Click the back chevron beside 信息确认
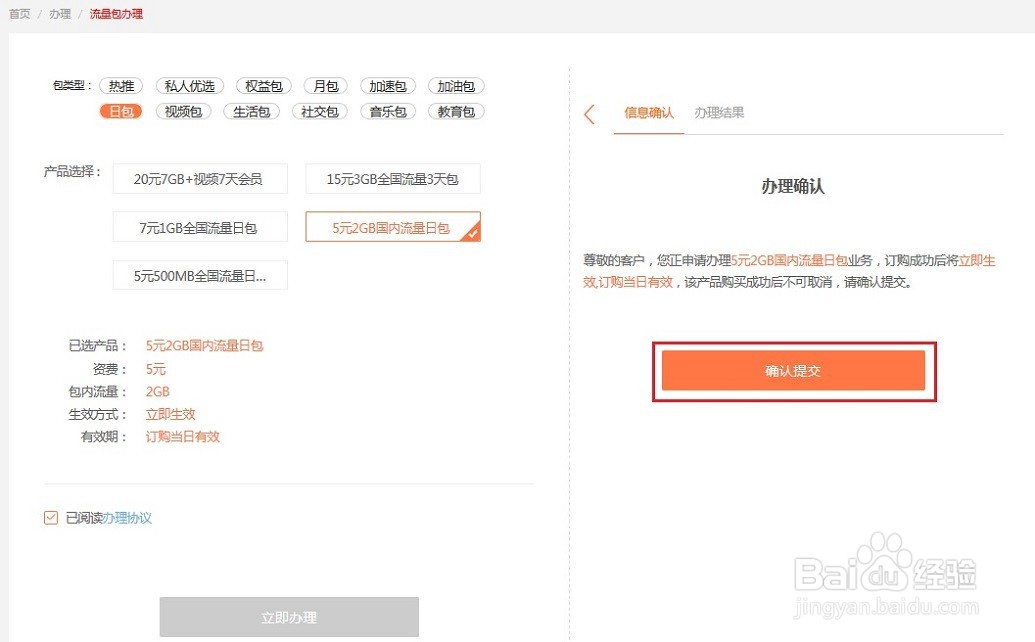Image resolution: width=1035 pixels, height=642 pixels. [x=590, y=114]
